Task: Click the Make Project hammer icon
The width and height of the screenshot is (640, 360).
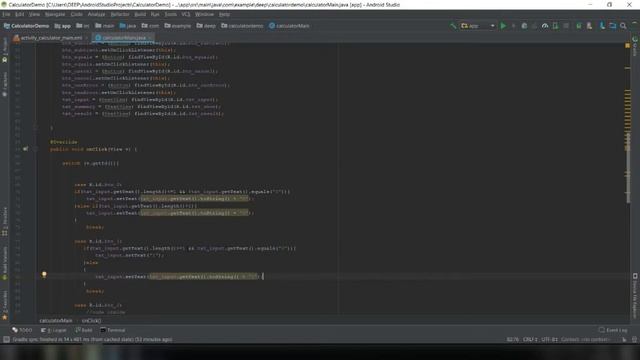Action: (453, 26)
